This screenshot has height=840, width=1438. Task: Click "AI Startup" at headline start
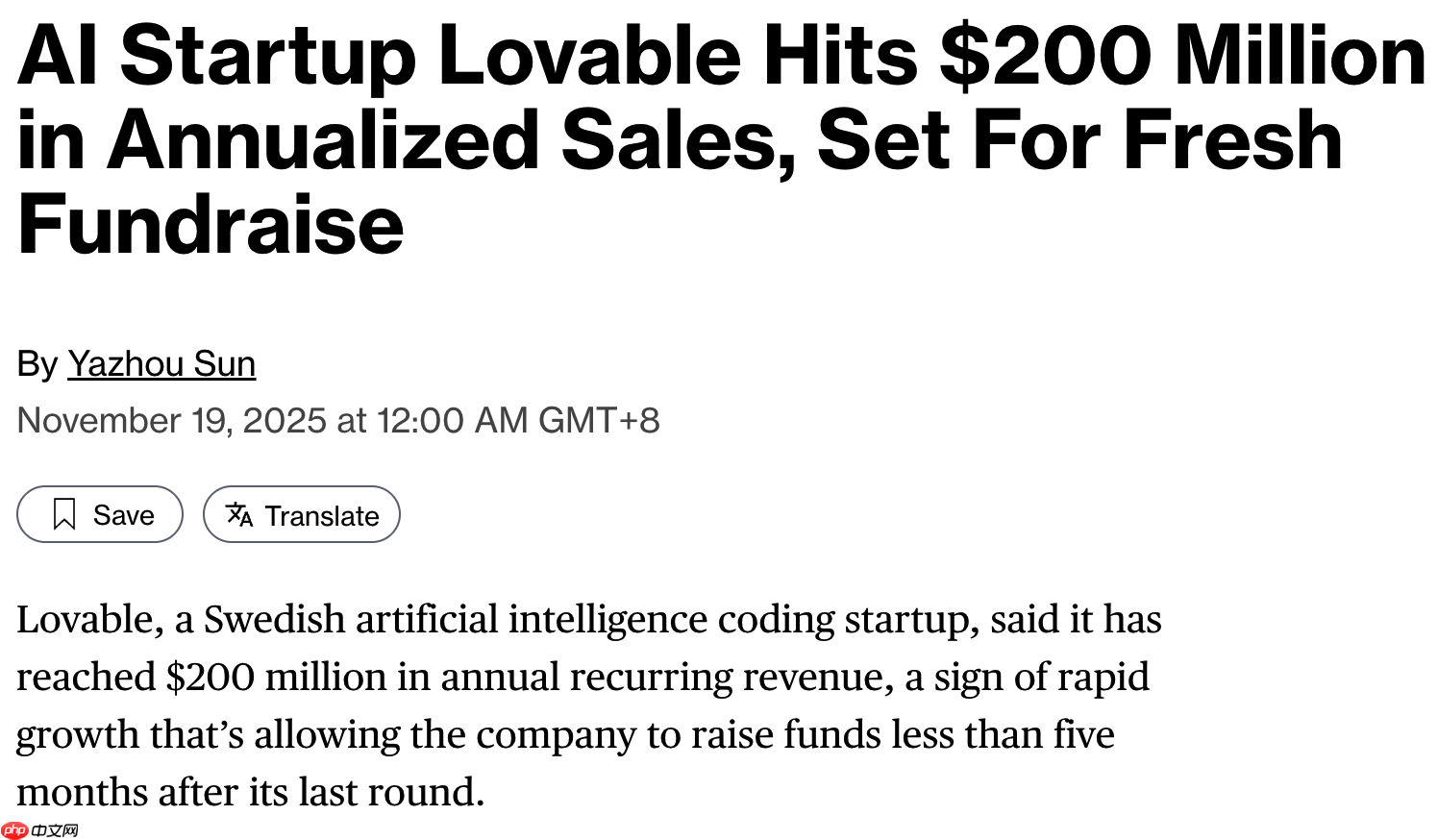click(216, 56)
